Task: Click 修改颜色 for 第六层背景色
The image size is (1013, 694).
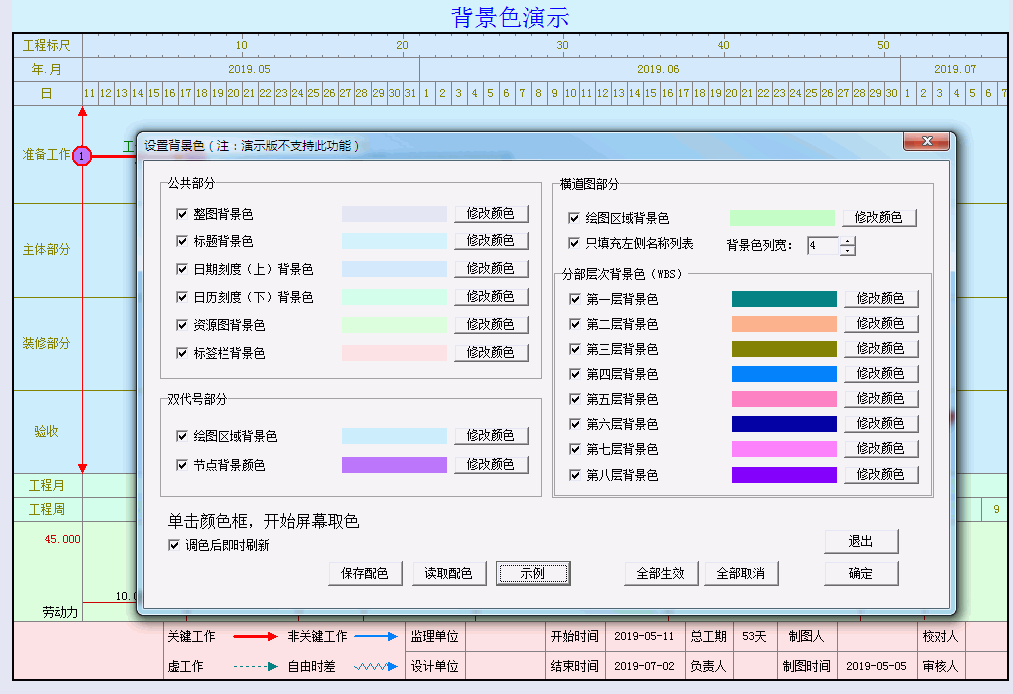Action: (881, 423)
